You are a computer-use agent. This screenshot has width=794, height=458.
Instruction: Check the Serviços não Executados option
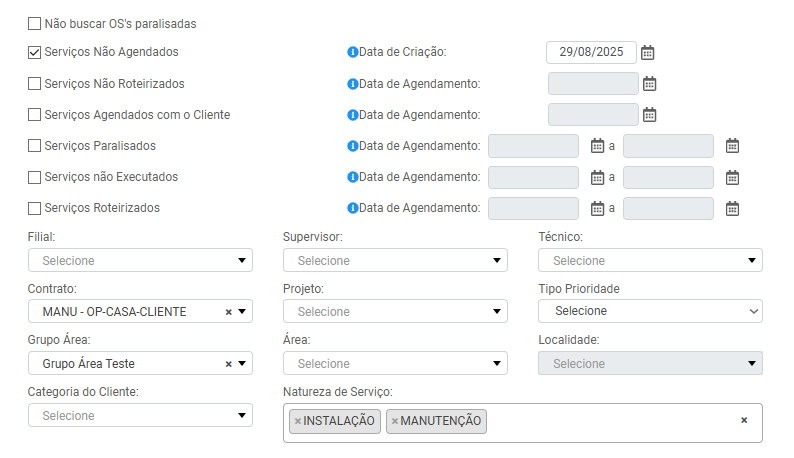(35, 177)
